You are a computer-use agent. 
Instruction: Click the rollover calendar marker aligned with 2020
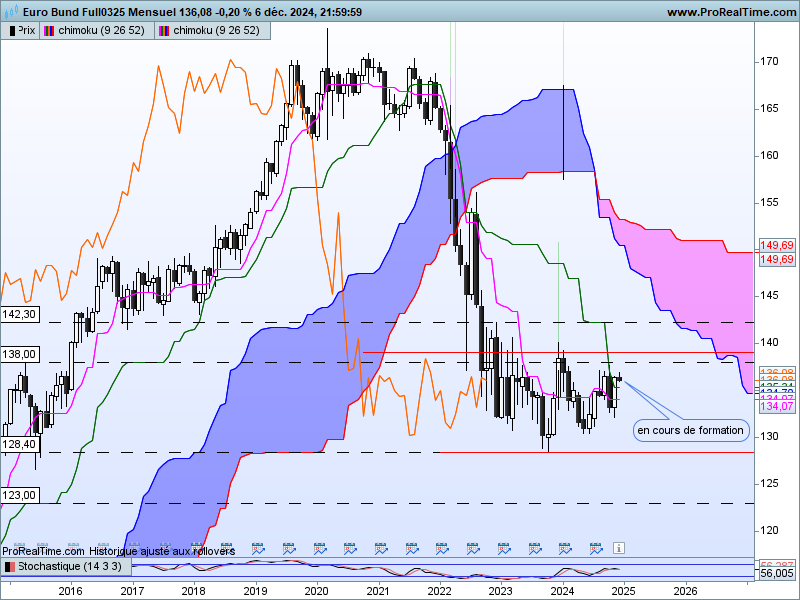[x=320, y=548]
